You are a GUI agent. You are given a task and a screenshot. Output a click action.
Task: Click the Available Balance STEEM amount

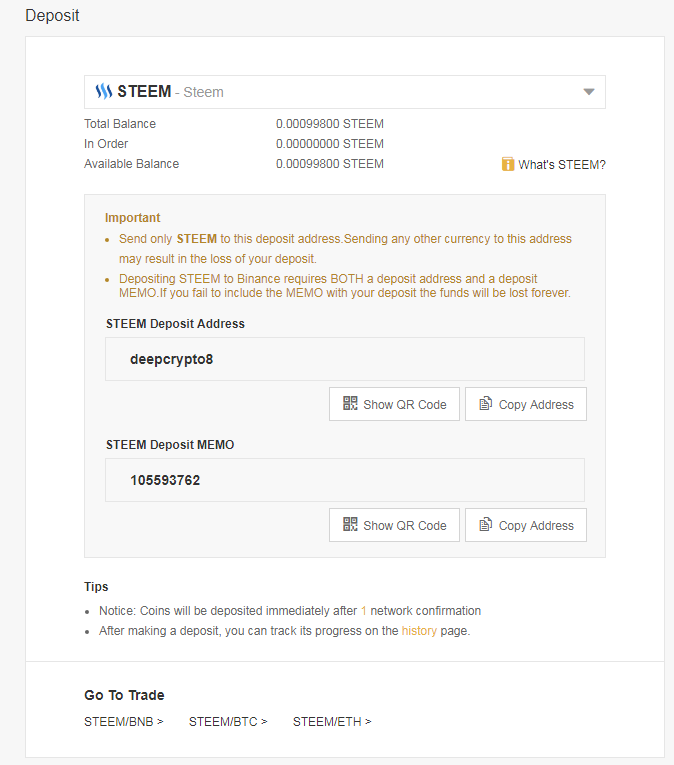[329, 164]
